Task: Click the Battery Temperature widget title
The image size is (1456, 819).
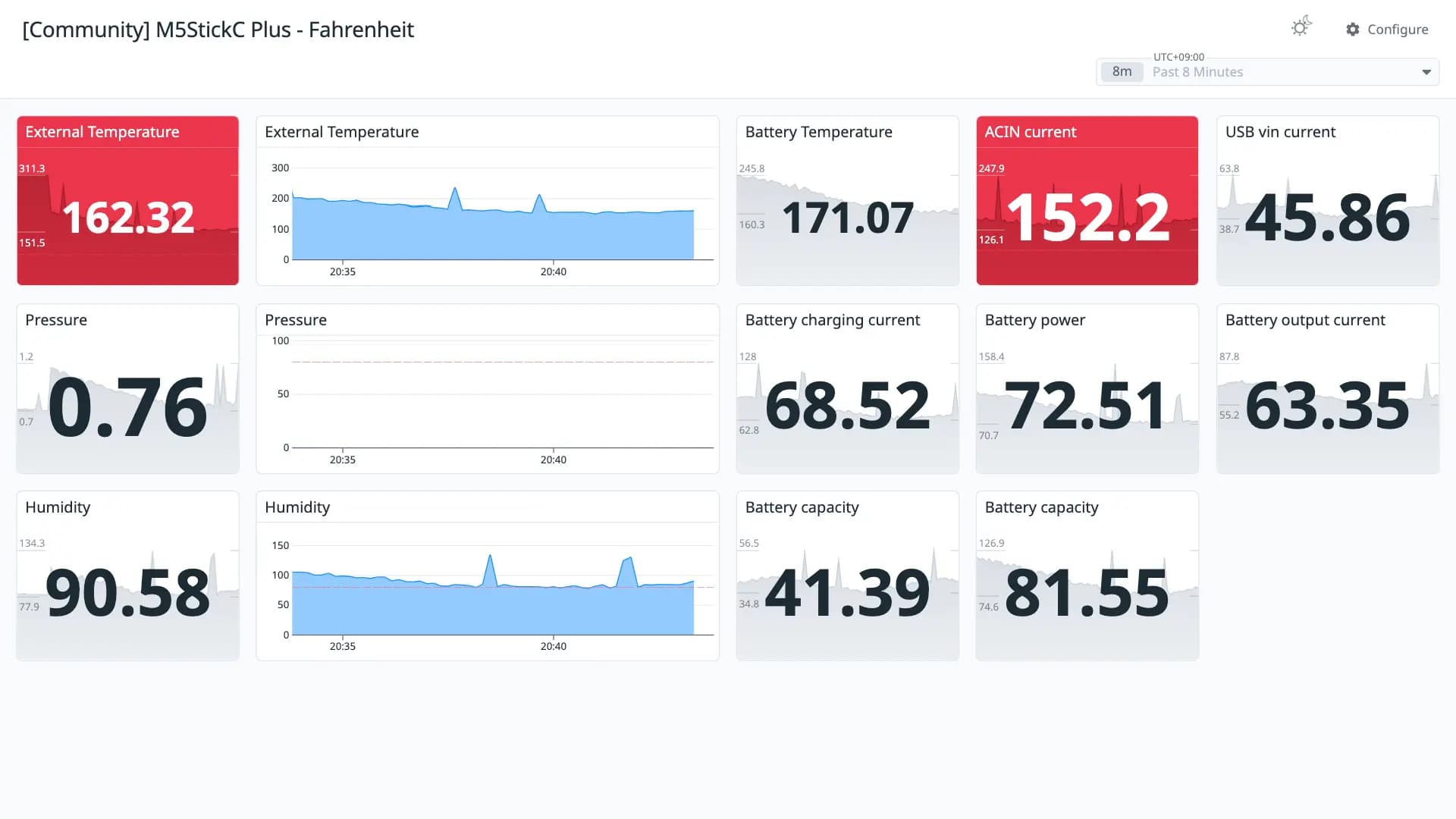Action: pyautogui.click(x=818, y=132)
